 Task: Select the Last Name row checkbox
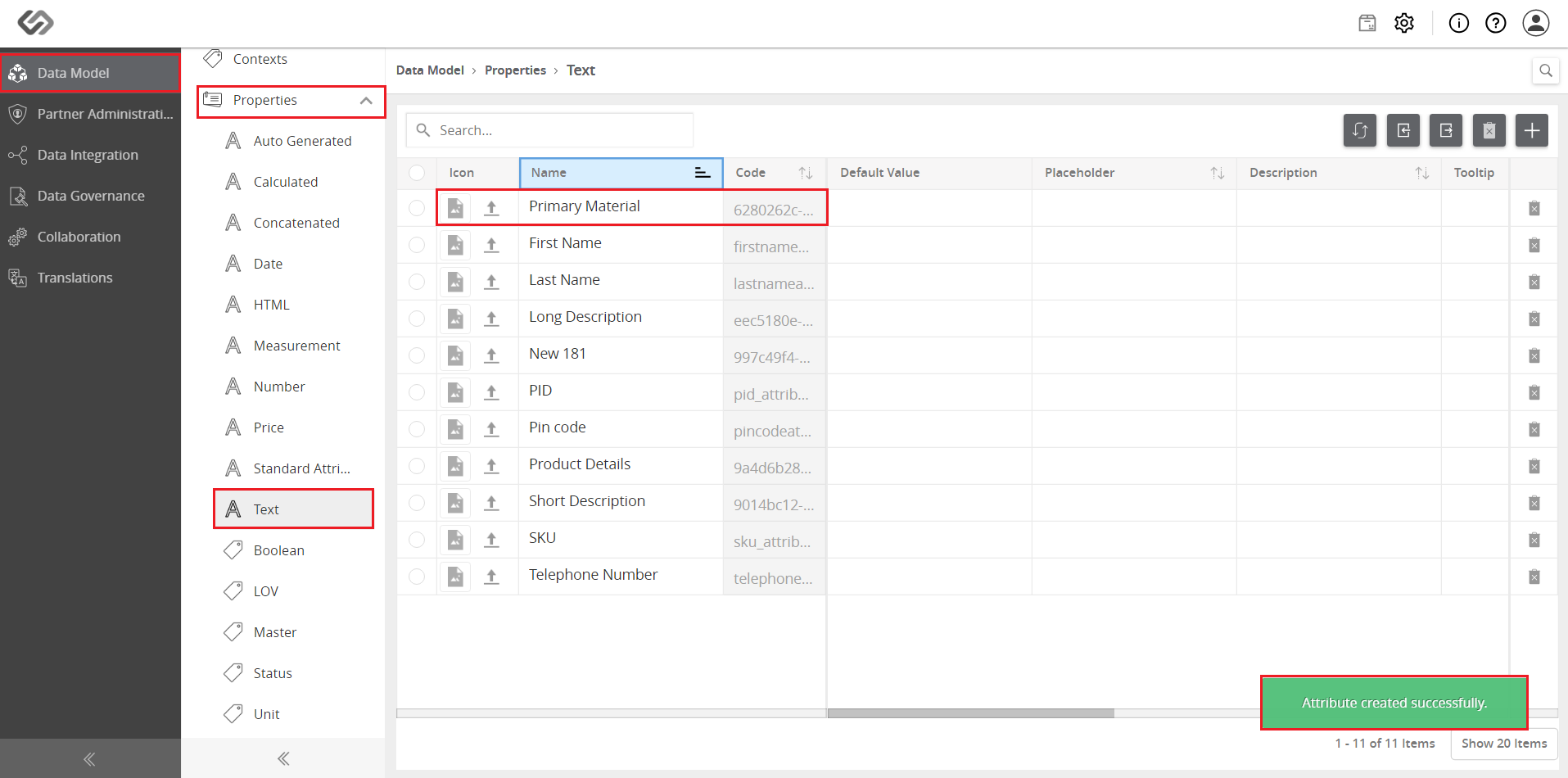pos(417,282)
